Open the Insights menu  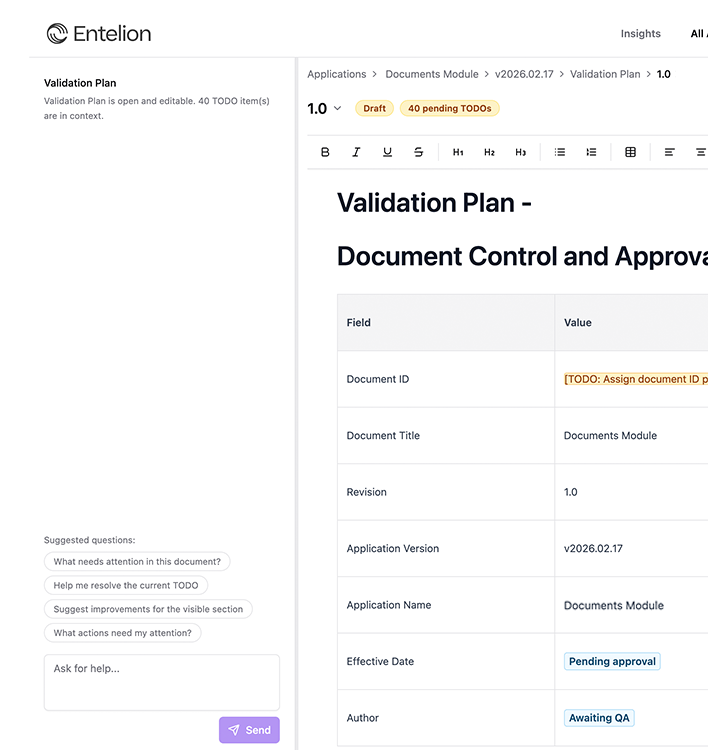click(x=641, y=33)
